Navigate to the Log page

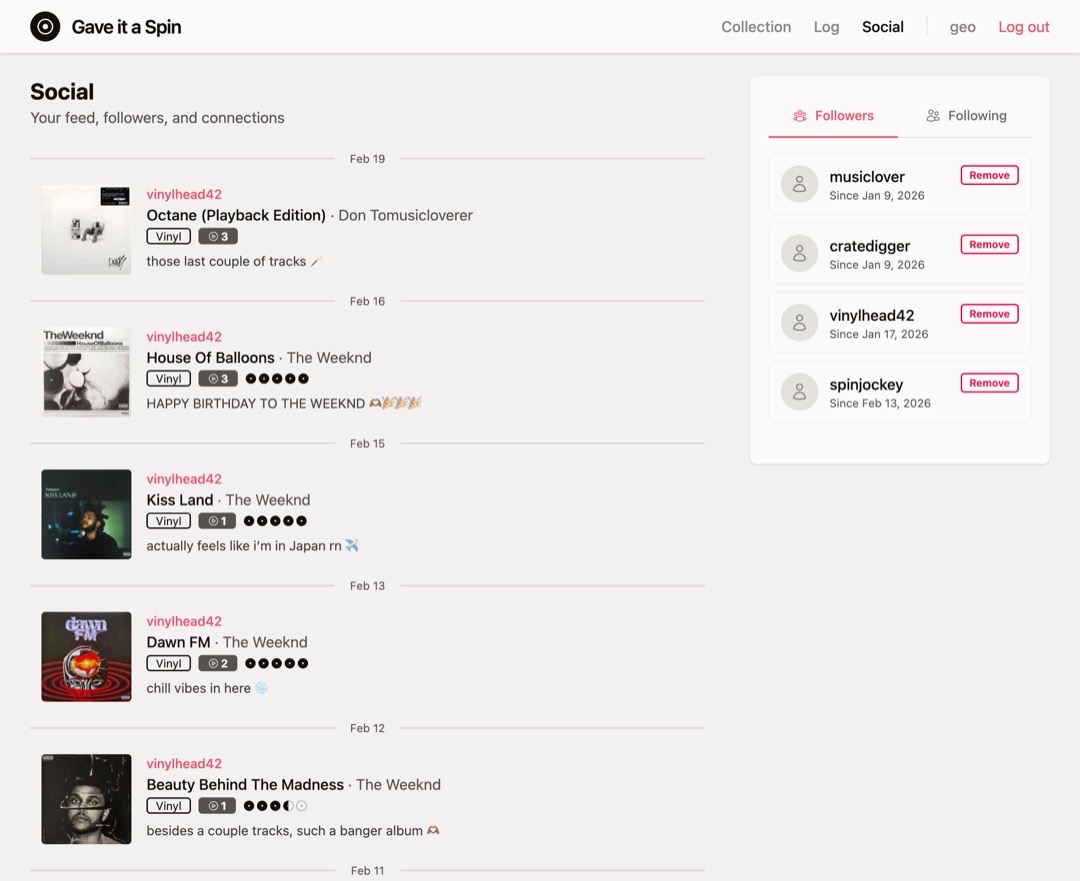[826, 27]
